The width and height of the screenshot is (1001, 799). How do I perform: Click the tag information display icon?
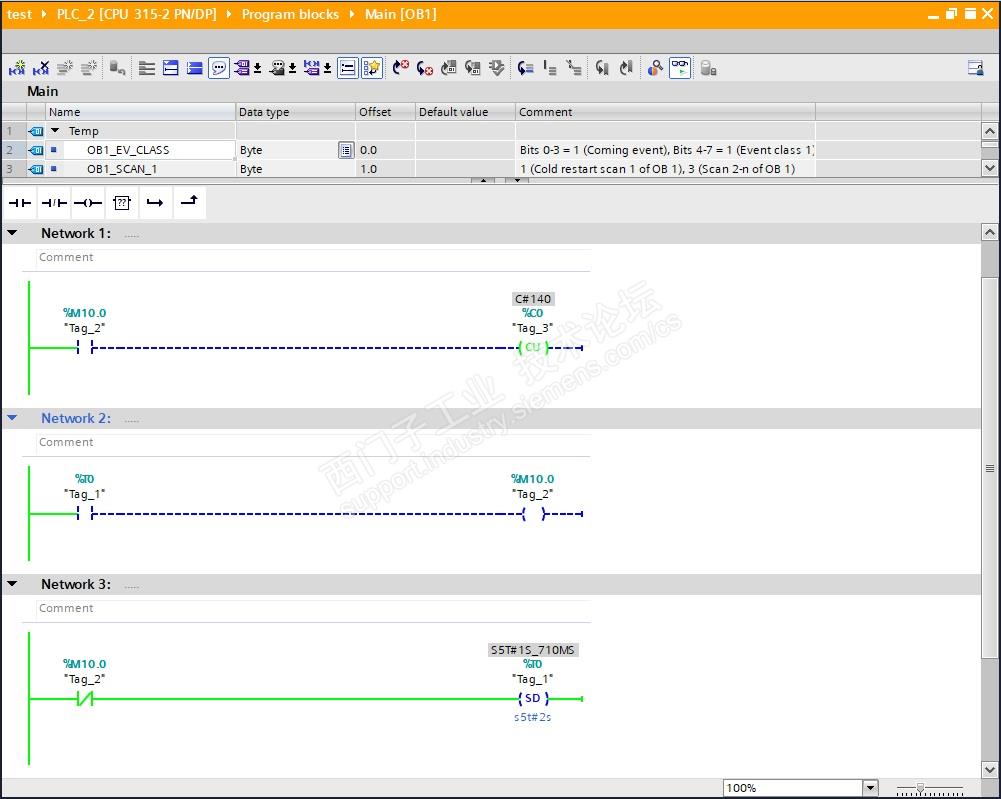pyautogui.click(x=277, y=68)
